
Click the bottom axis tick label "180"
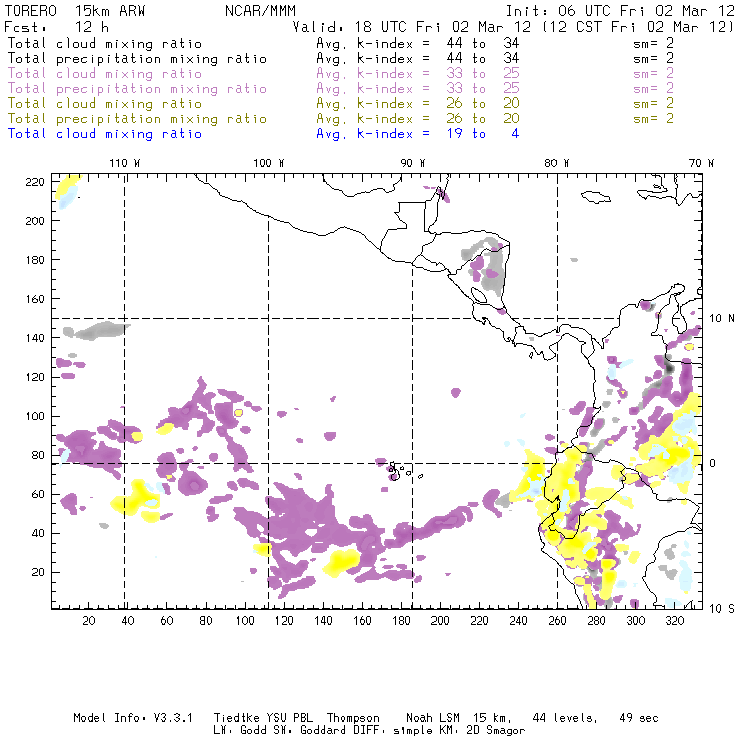coord(401,621)
